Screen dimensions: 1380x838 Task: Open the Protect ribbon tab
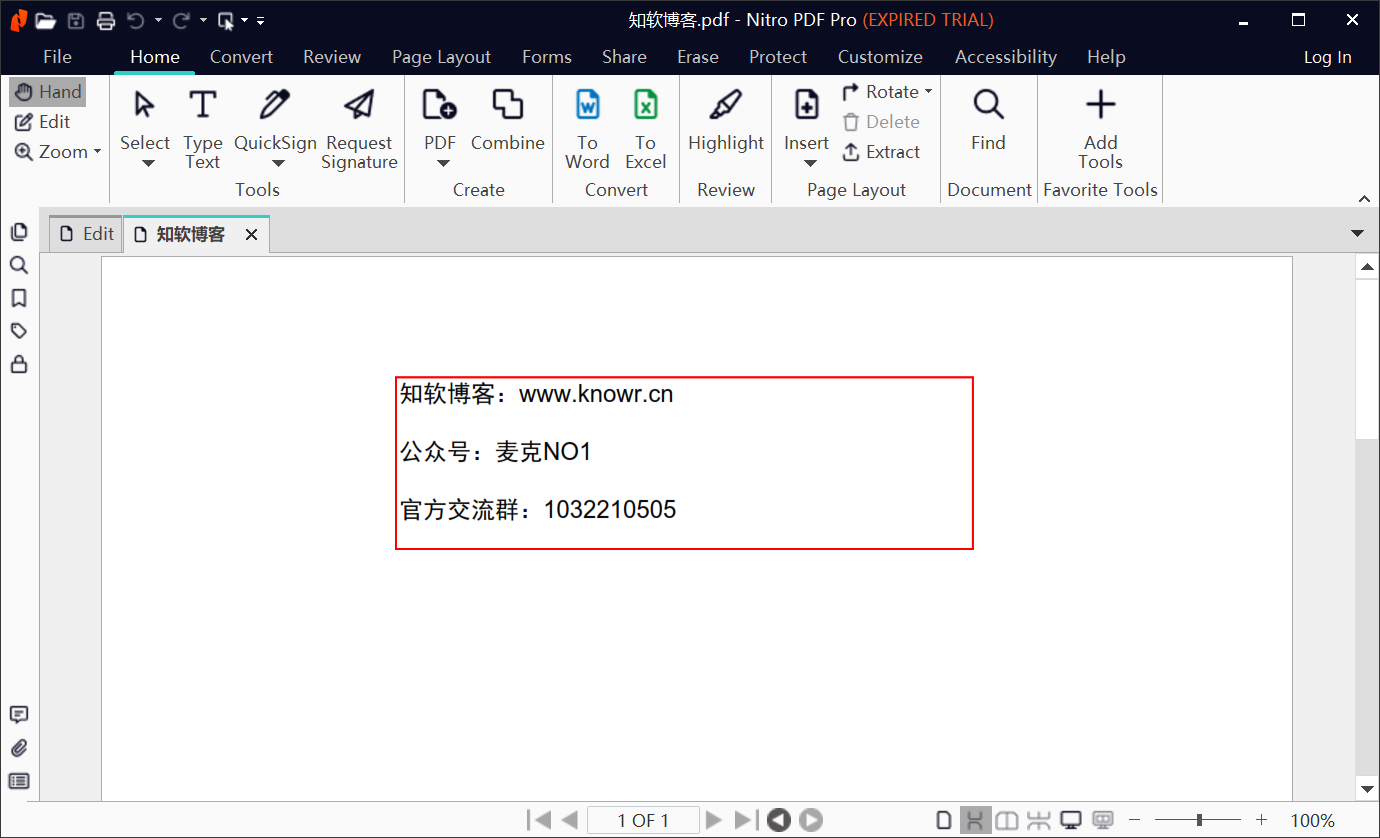[778, 57]
